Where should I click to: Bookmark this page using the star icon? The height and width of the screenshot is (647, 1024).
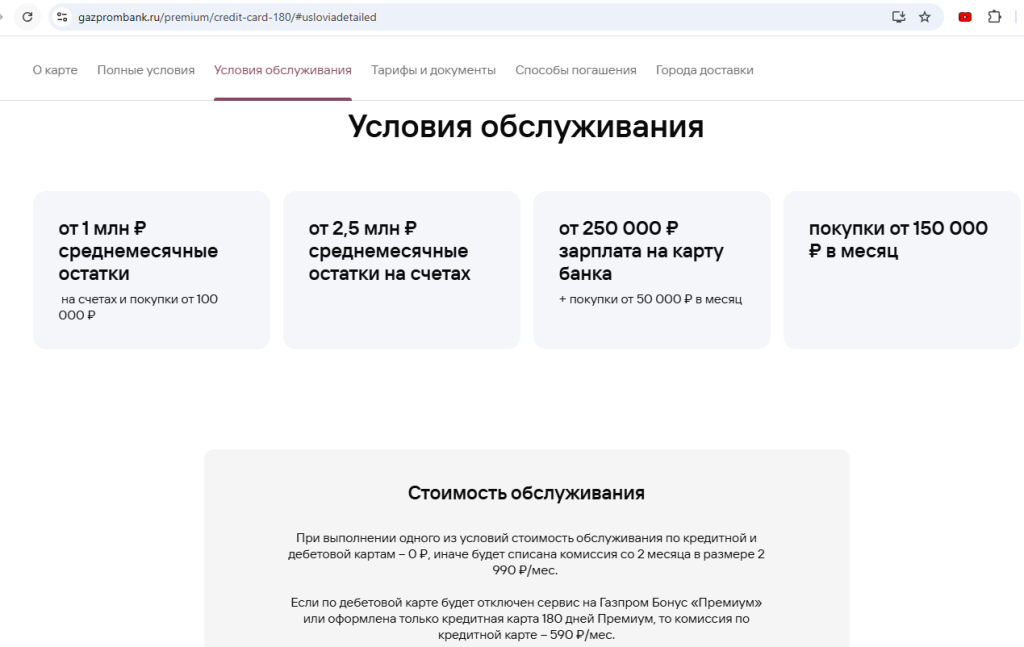pyautogui.click(x=924, y=16)
